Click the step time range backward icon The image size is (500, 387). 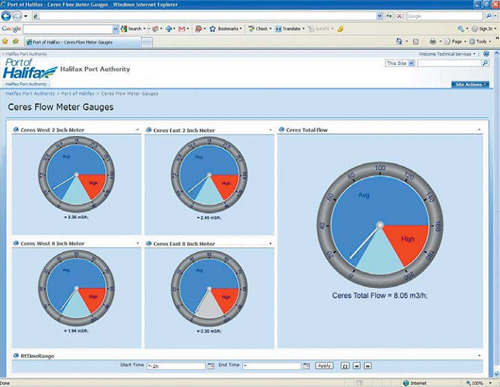pyautogui.click(x=356, y=366)
